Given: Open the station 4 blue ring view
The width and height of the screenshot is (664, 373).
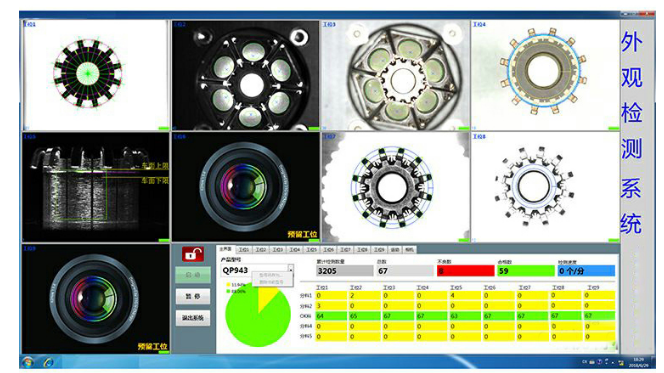Looking at the screenshot, I should pyautogui.click(x=545, y=75).
